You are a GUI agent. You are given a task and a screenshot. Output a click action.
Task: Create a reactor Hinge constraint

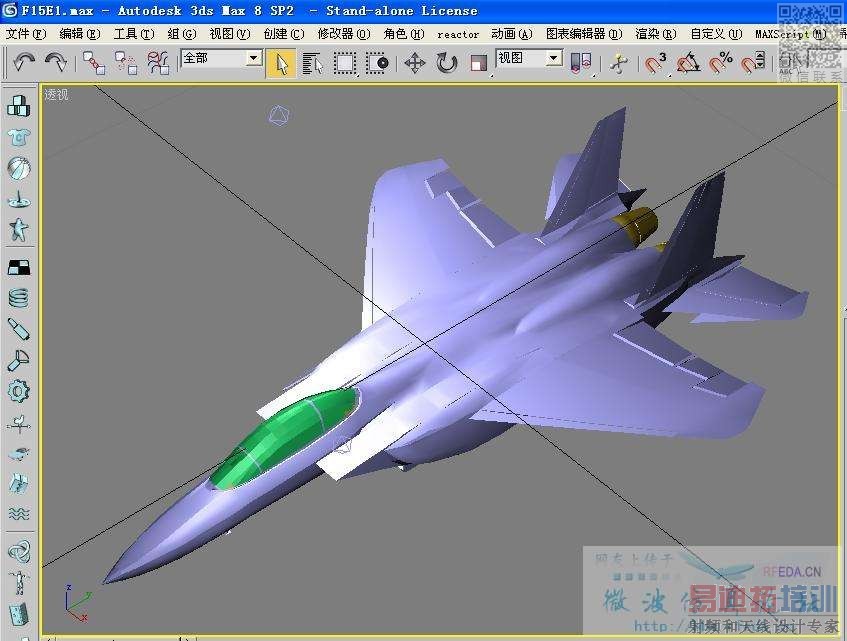click(x=18, y=614)
